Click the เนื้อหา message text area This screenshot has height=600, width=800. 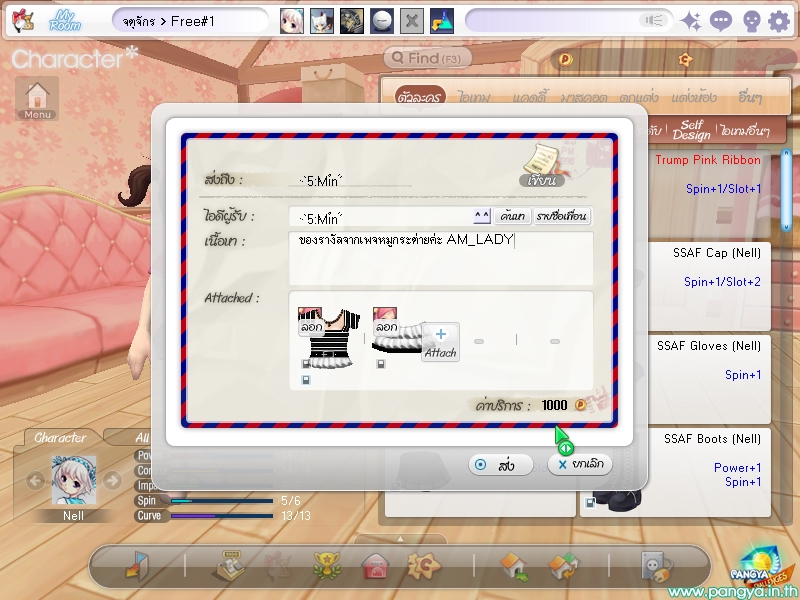tap(441, 258)
